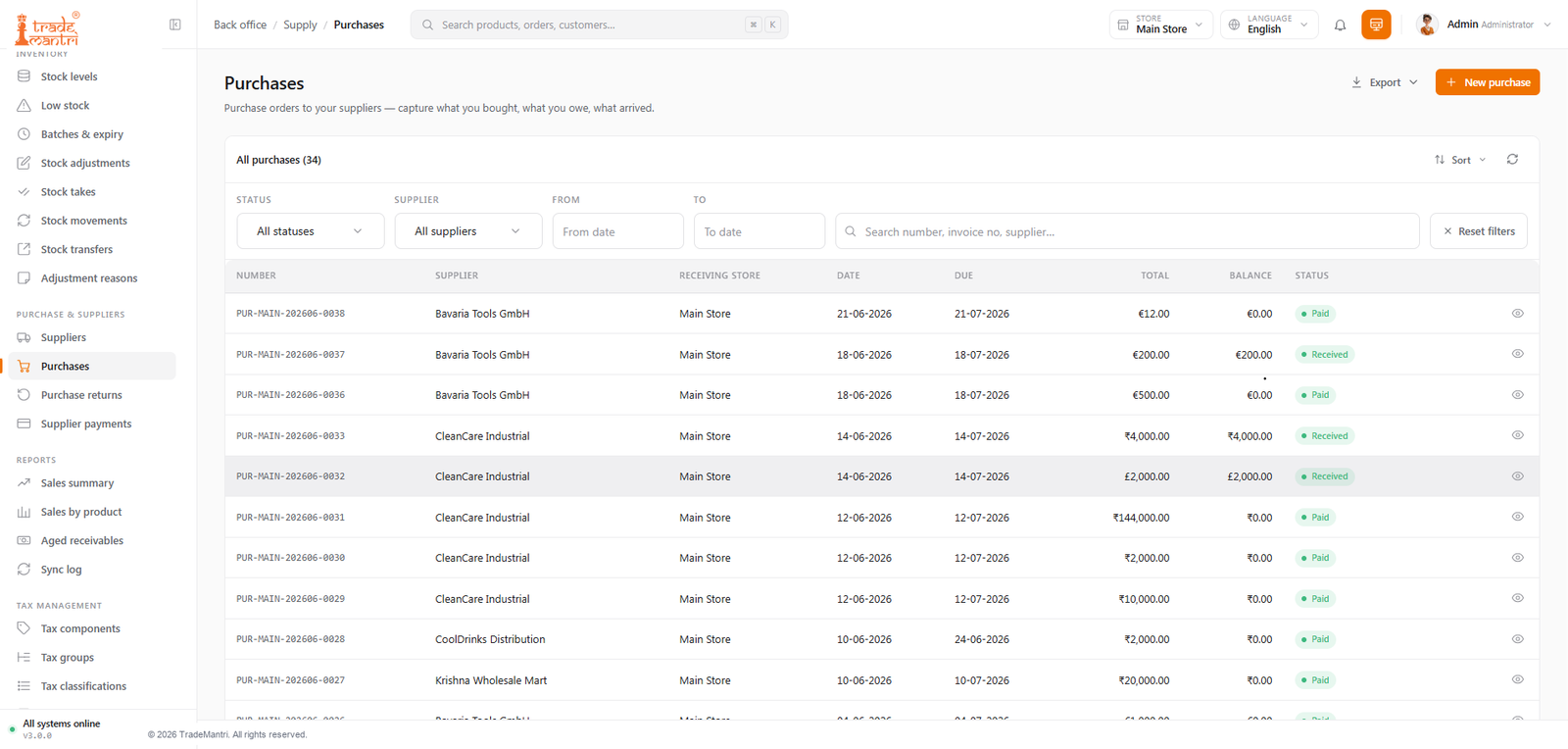This screenshot has height=749, width=1568.
Task: View purchase PUR-MAIN-202606-0037 eye icon
Action: click(1517, 354)
